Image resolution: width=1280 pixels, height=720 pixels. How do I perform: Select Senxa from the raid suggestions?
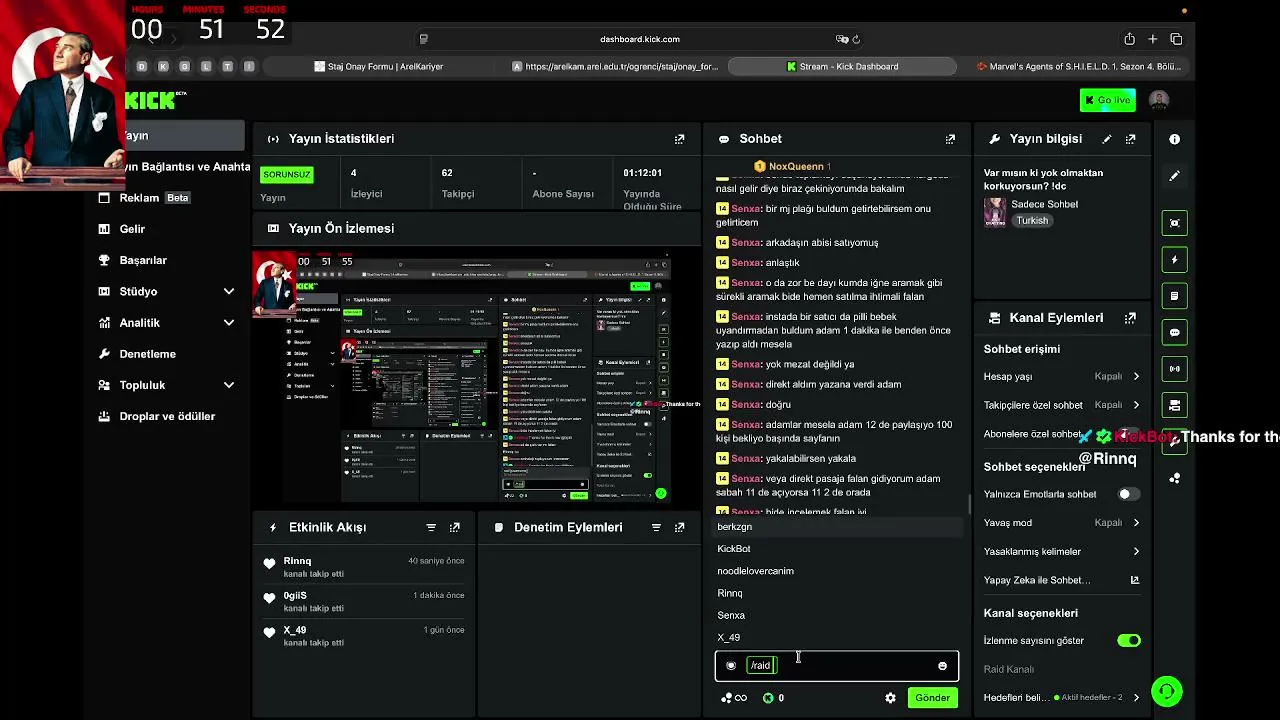click(x=836, y=615)
